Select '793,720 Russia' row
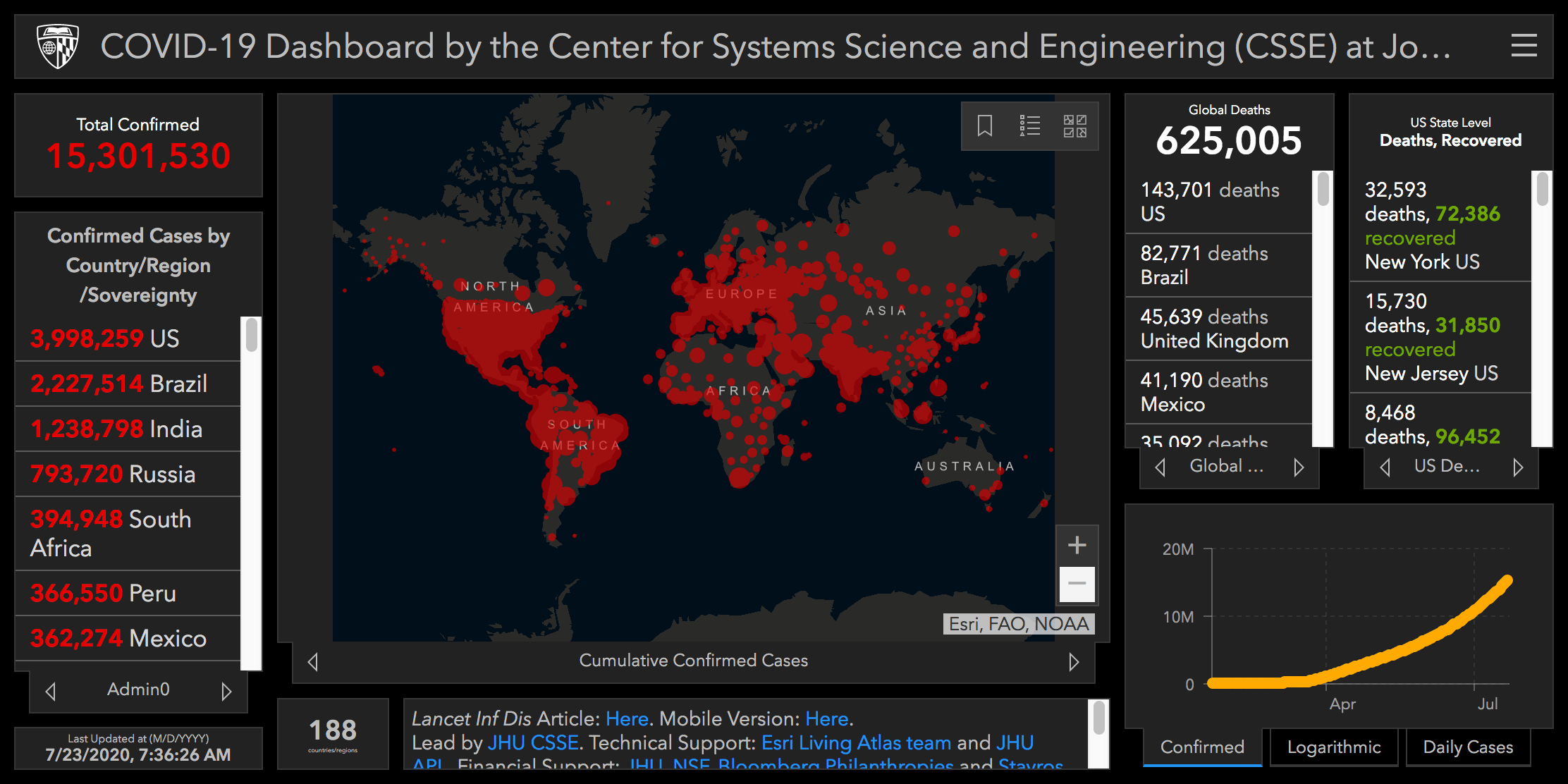 (x=128, y=474)
